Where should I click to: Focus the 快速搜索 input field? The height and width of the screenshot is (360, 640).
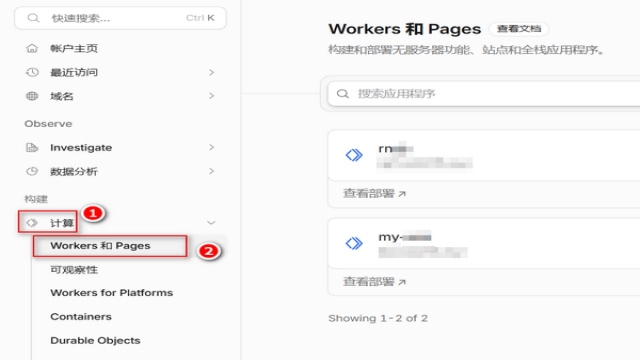[x=120, y=18]
